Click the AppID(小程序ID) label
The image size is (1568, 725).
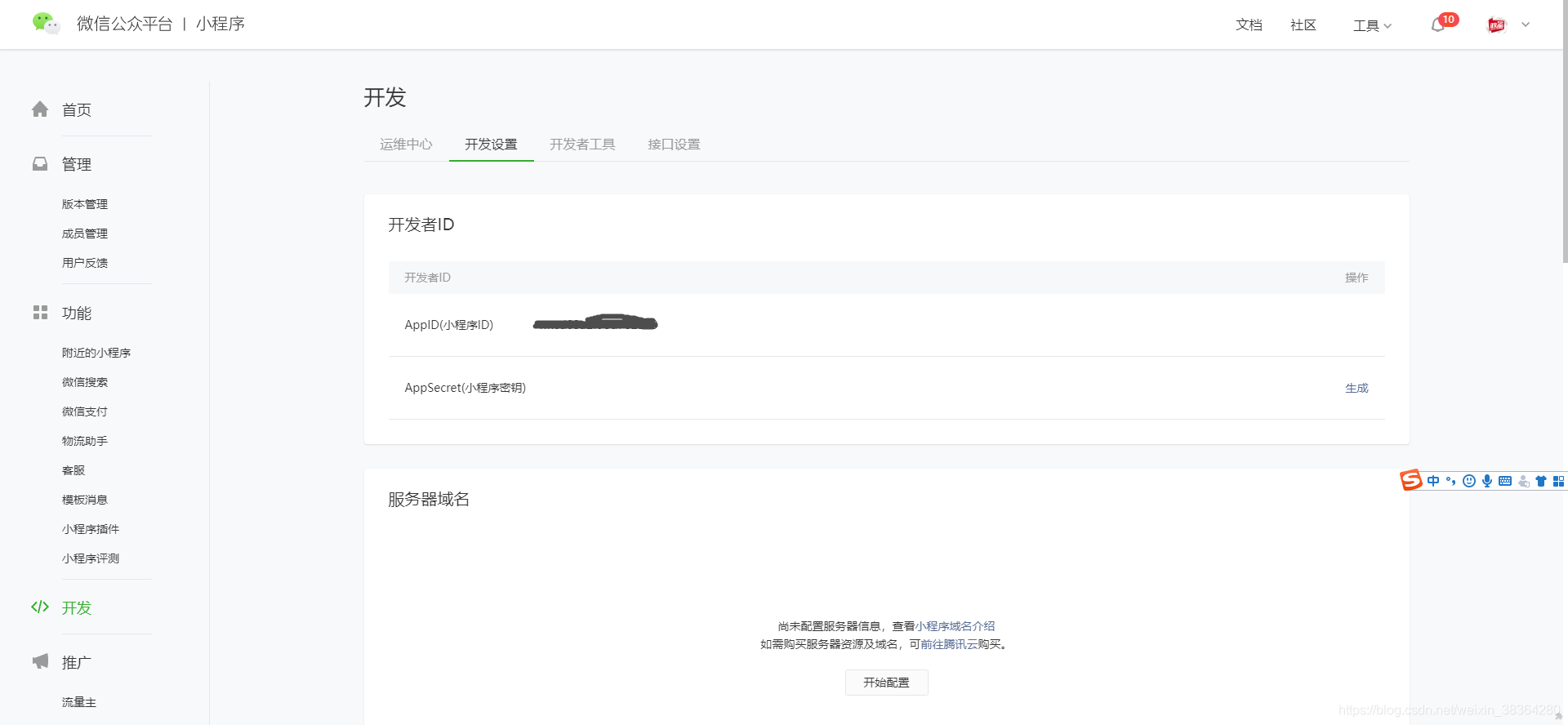449,325
